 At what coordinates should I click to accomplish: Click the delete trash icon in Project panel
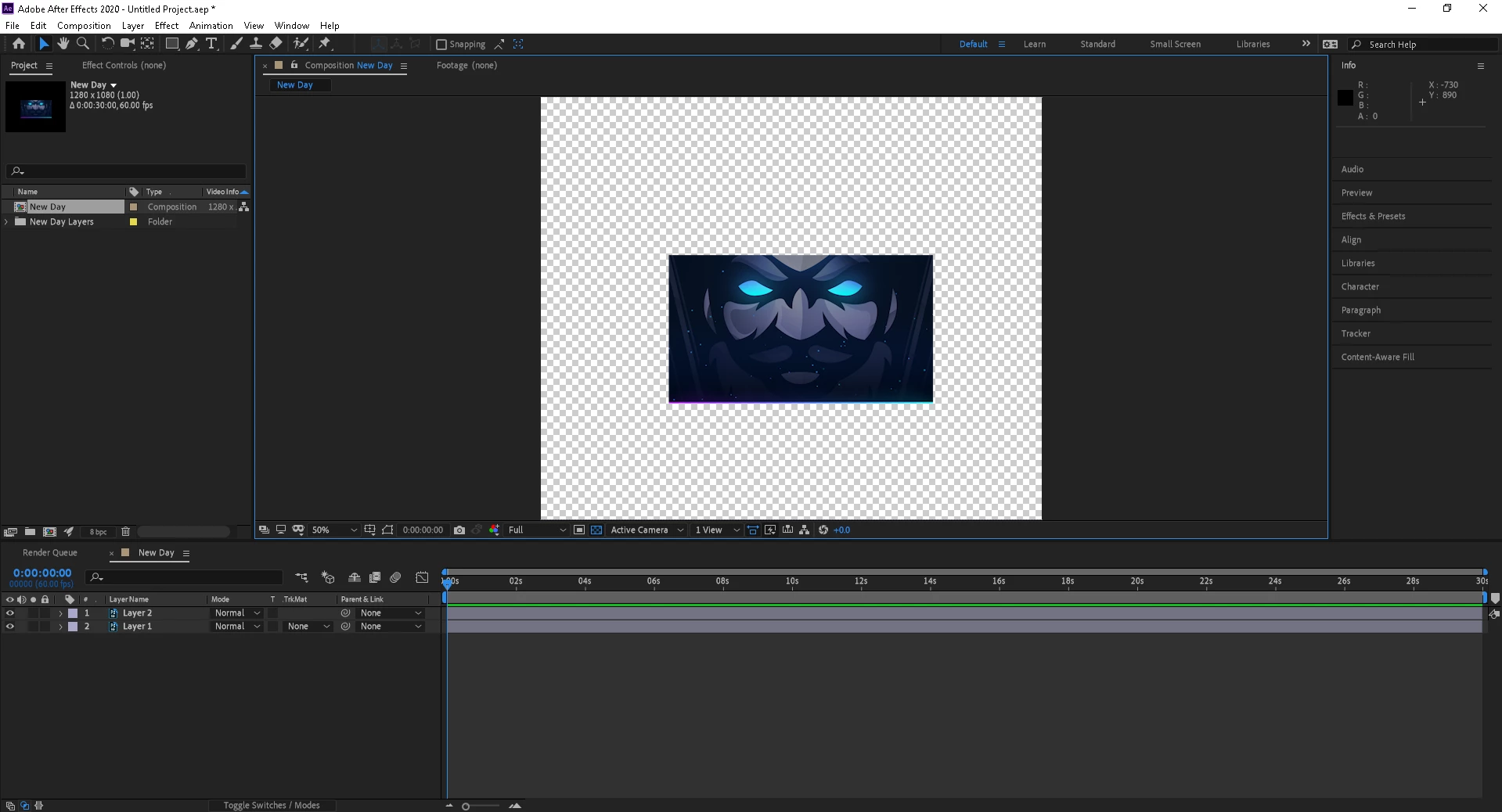(125, 532)
